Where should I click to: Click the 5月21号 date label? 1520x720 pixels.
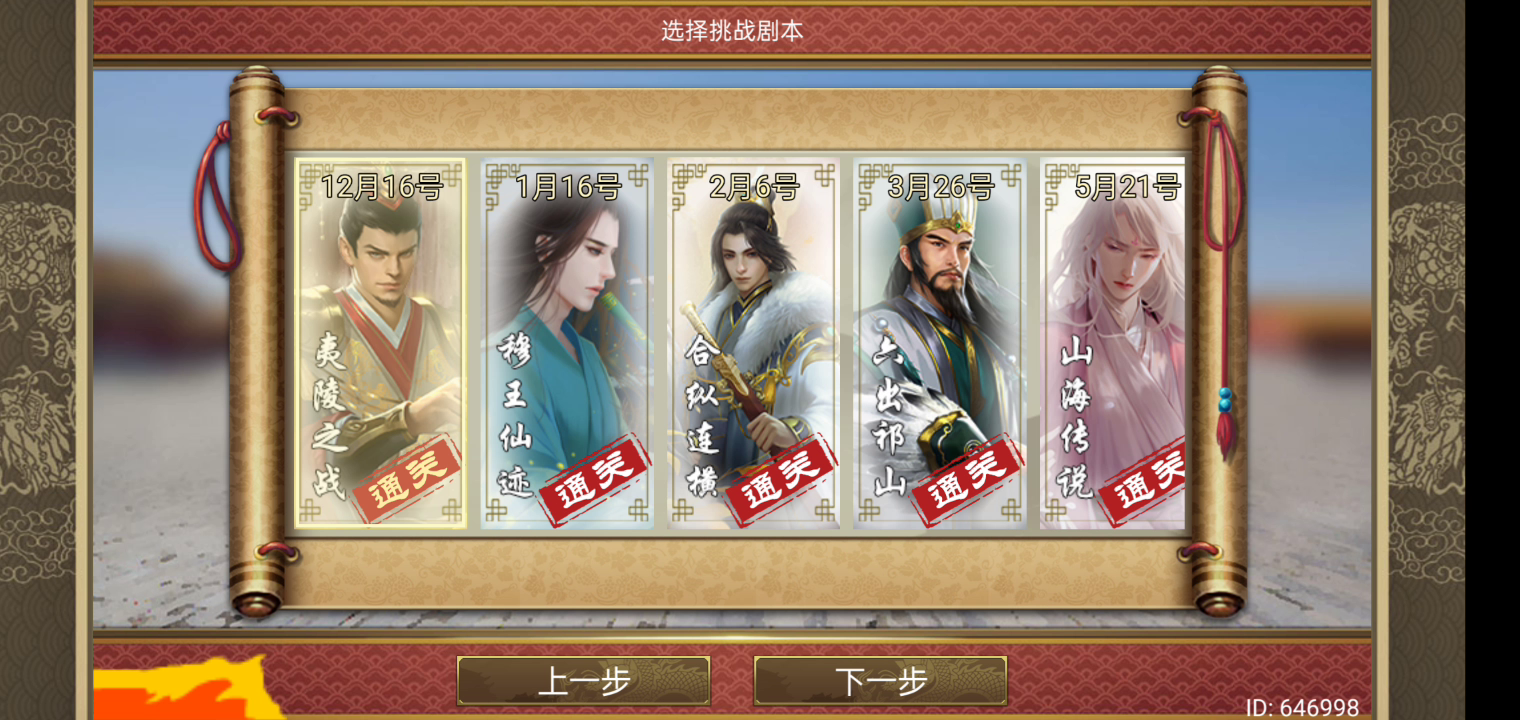(1127, 186)
